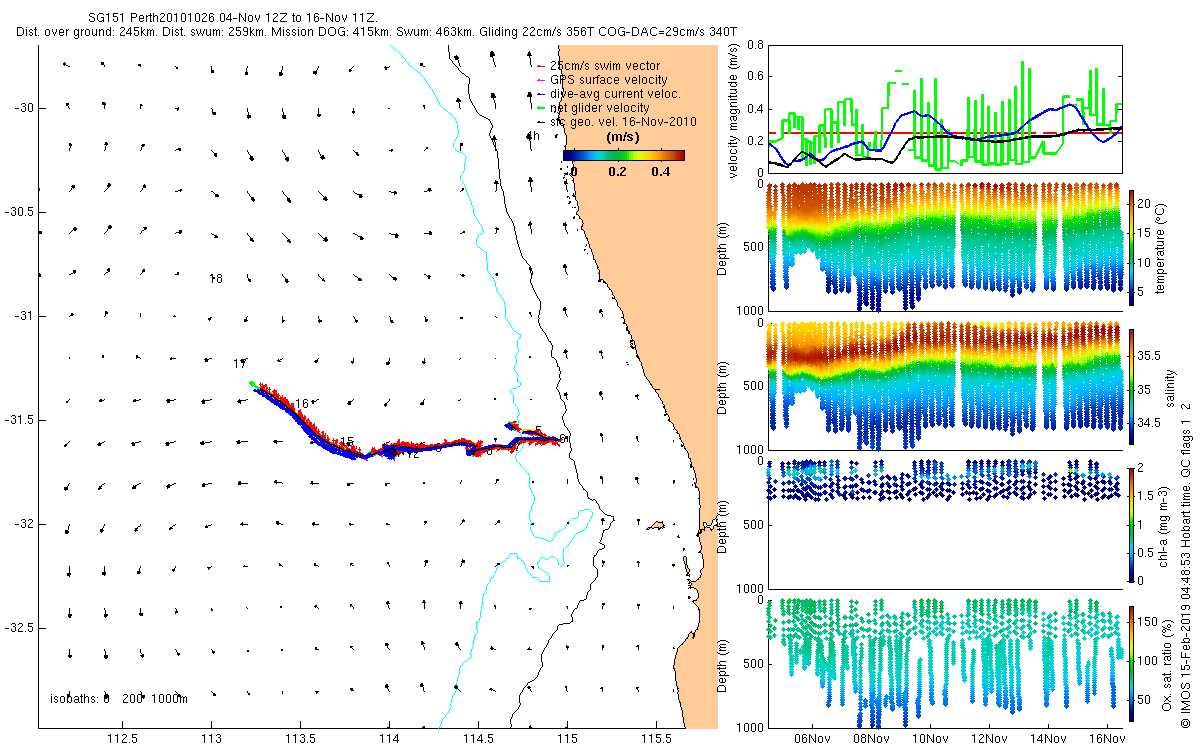
Task: Click the dive-avg current veloc. legend entry
Action: 609,94
